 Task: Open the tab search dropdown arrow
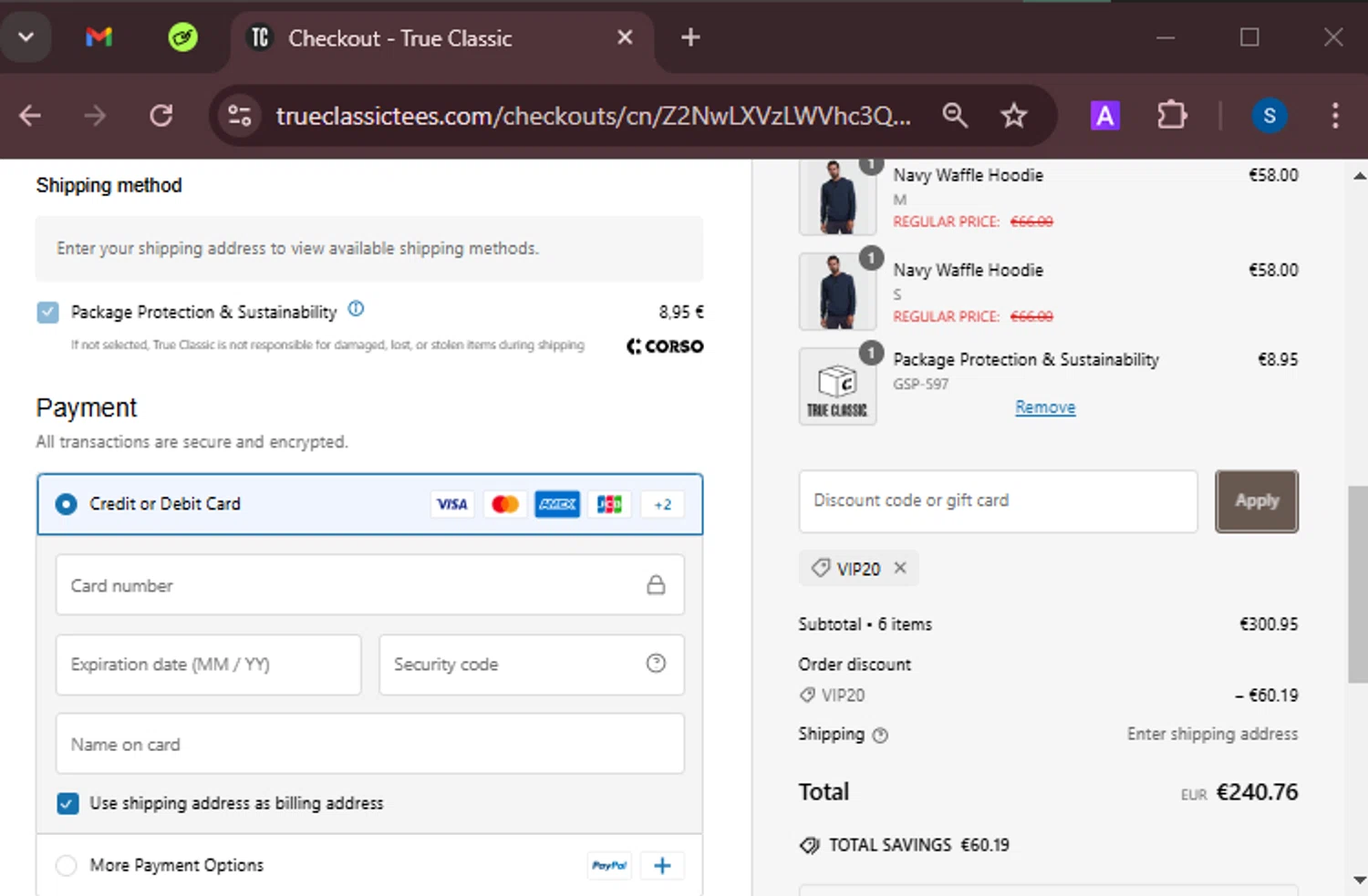tap(26, 37)
